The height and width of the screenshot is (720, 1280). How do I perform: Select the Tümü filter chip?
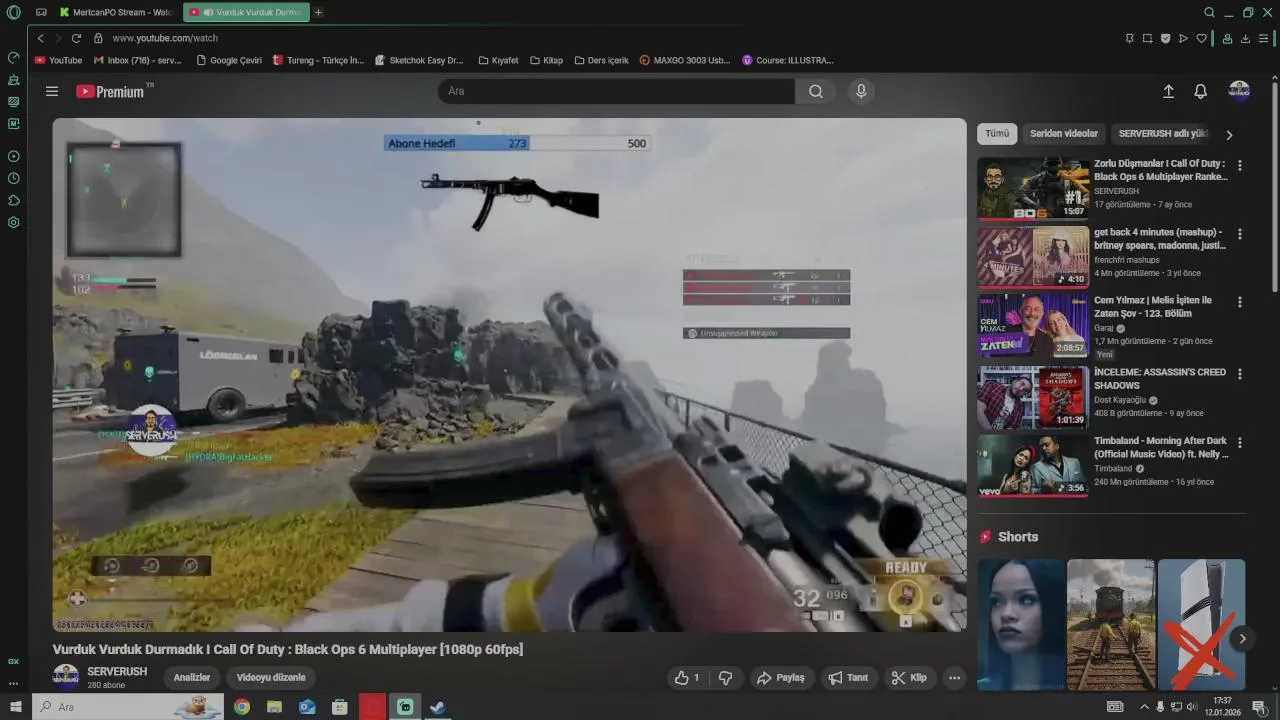pyautogui.click(x=997, y=133)
